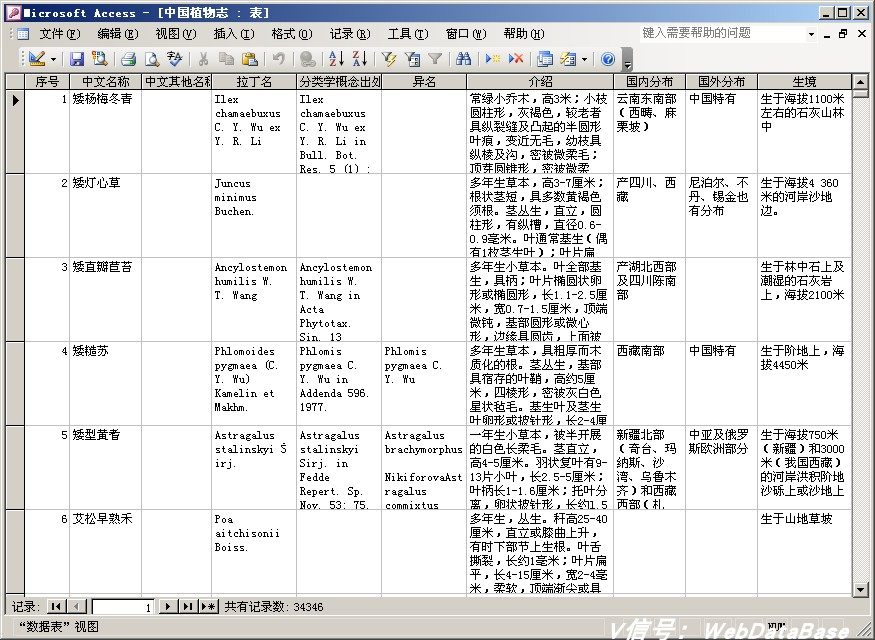The width and height of the screenshot is (875, 640).
Task: Open the View button dropdown arrow
Action: (x=54, y=59)
